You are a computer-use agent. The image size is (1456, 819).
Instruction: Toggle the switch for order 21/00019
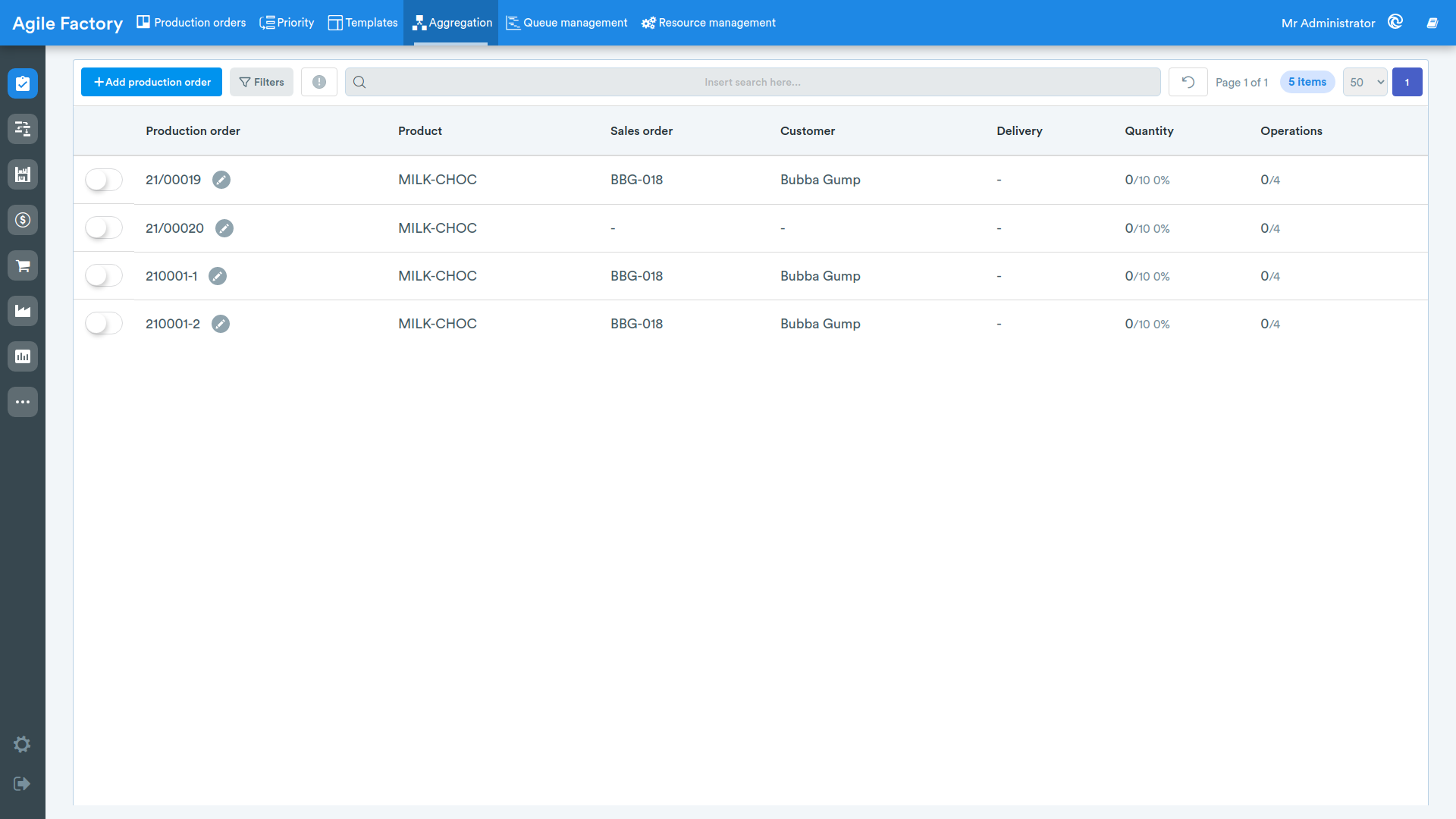coord(104,180)
